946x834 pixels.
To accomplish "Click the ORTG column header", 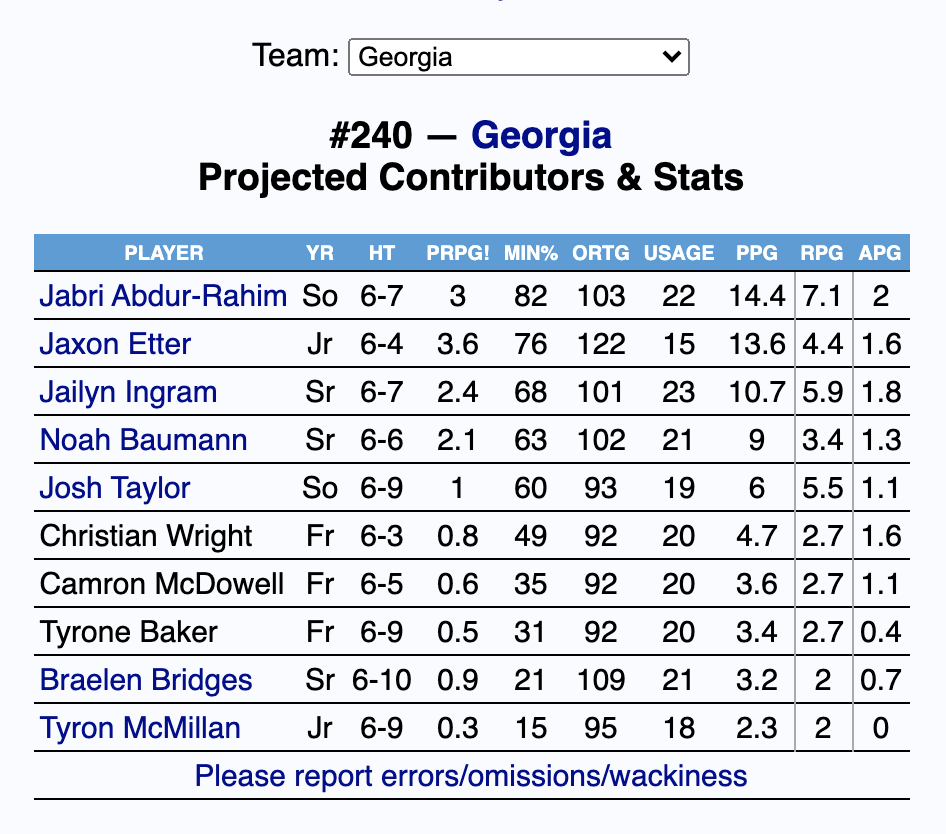I will coord(601,253).
